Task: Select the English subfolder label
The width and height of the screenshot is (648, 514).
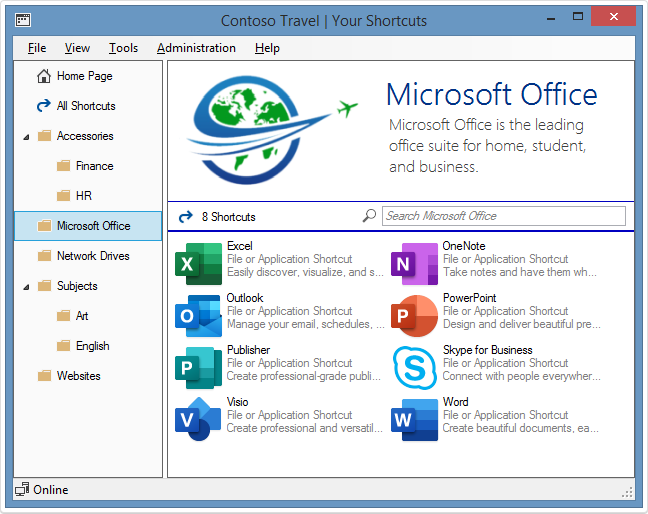Action: click(x=93, y=346)
